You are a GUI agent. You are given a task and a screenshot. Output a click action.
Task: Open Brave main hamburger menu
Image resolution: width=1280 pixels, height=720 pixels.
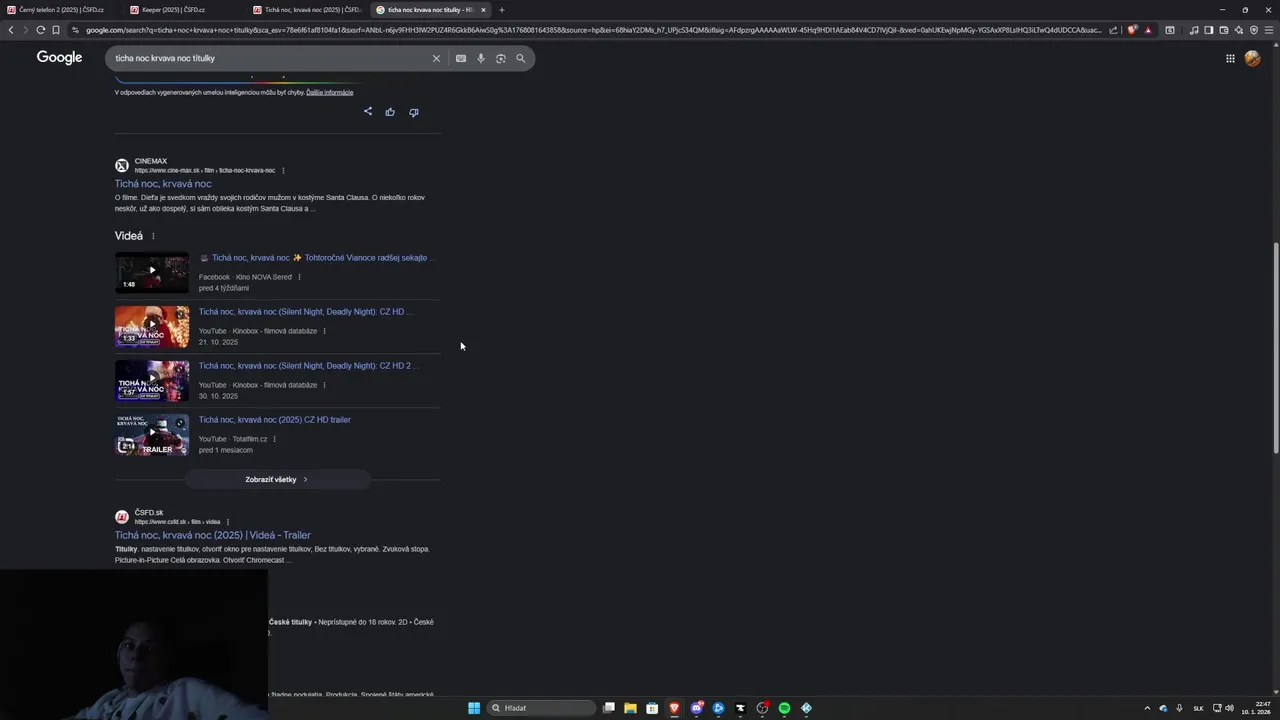[1269, 30]
